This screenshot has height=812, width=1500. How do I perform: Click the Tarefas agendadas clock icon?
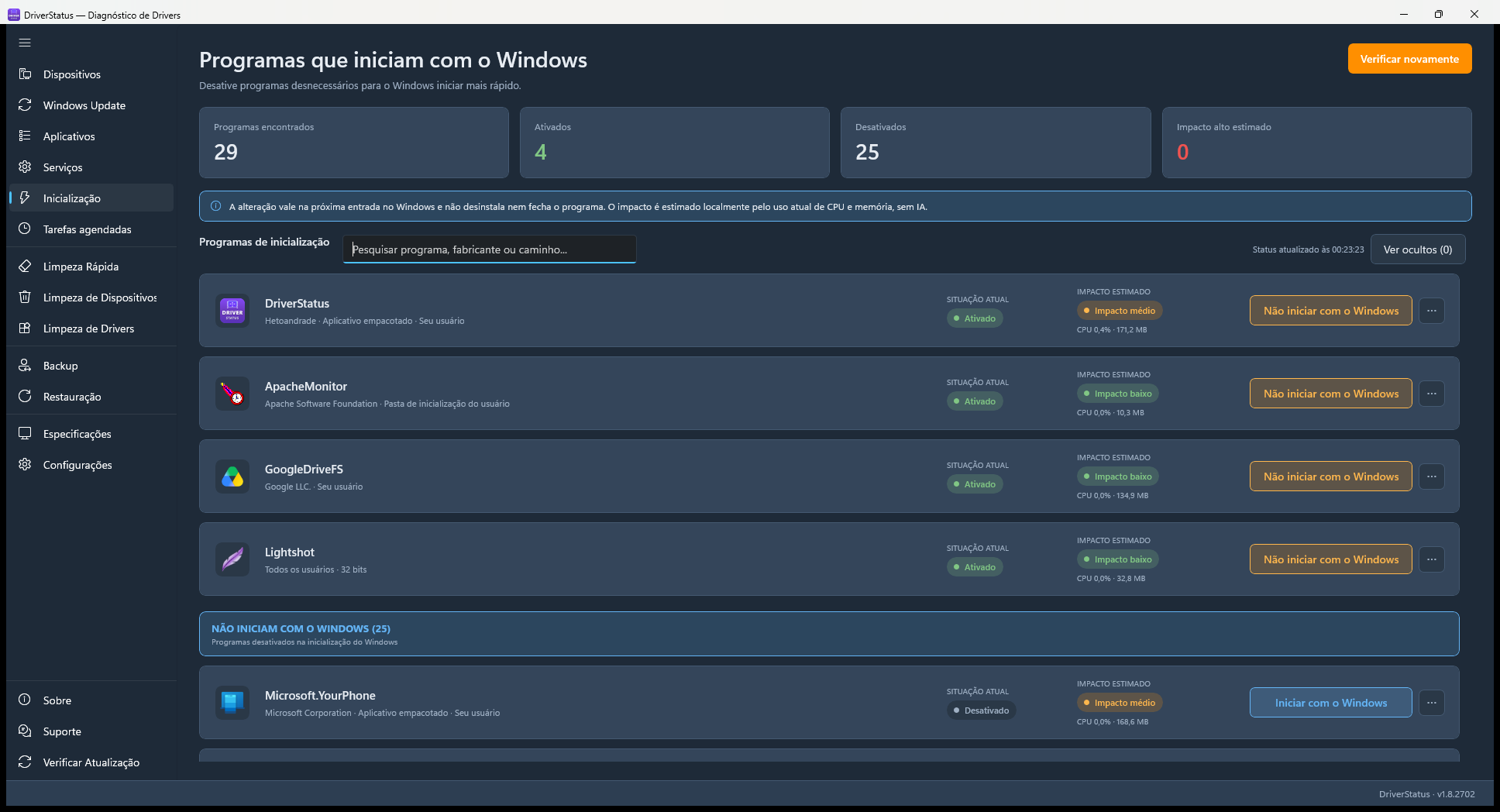[25, 229]
